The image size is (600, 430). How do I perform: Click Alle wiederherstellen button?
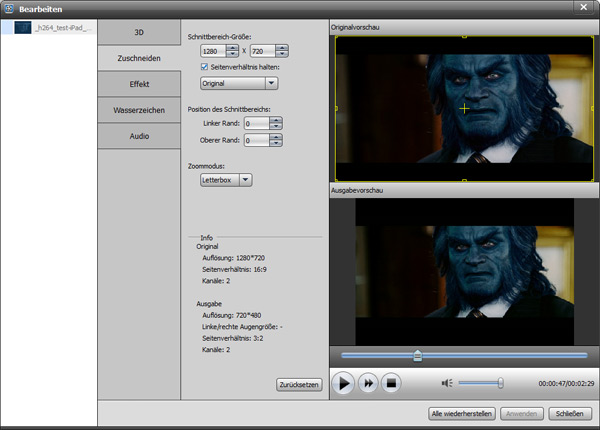pyautogui.click(x=461, y=414)
